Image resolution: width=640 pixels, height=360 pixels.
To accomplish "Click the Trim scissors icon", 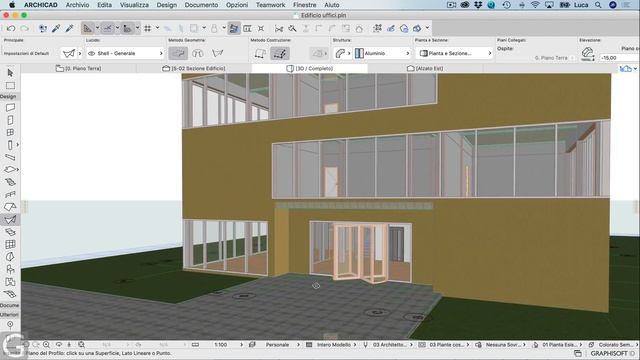I will [x=279, y=28].
